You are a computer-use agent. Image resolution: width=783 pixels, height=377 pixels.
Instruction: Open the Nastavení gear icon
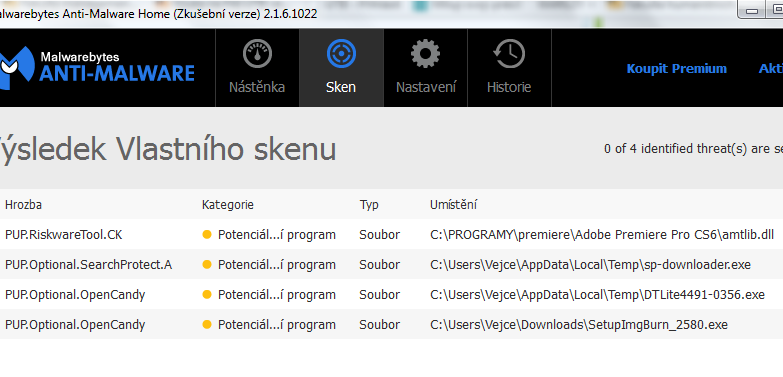coord(425,54)
